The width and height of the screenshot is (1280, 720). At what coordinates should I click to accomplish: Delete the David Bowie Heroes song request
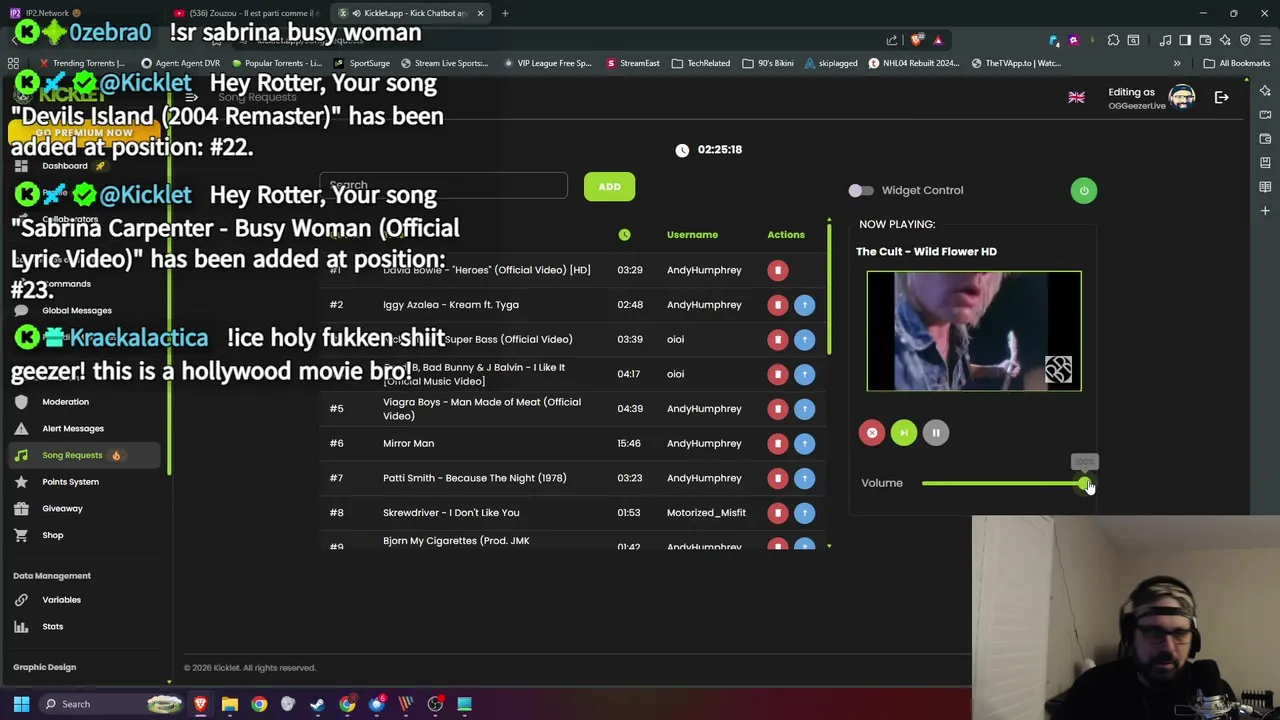click(777, 270)
